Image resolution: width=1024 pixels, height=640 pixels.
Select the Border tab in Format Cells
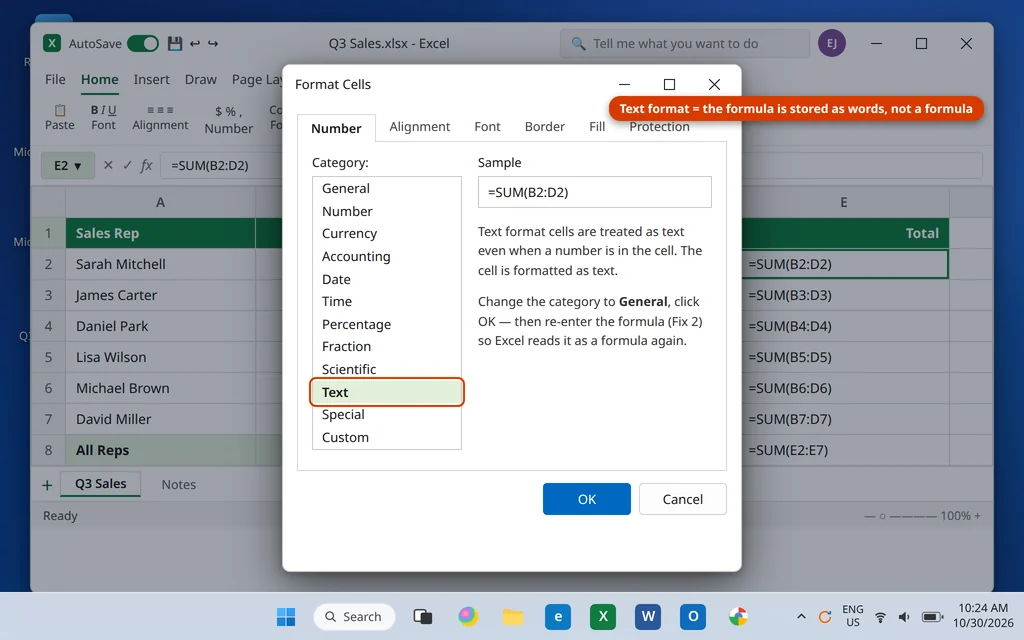tap(545, 127)
